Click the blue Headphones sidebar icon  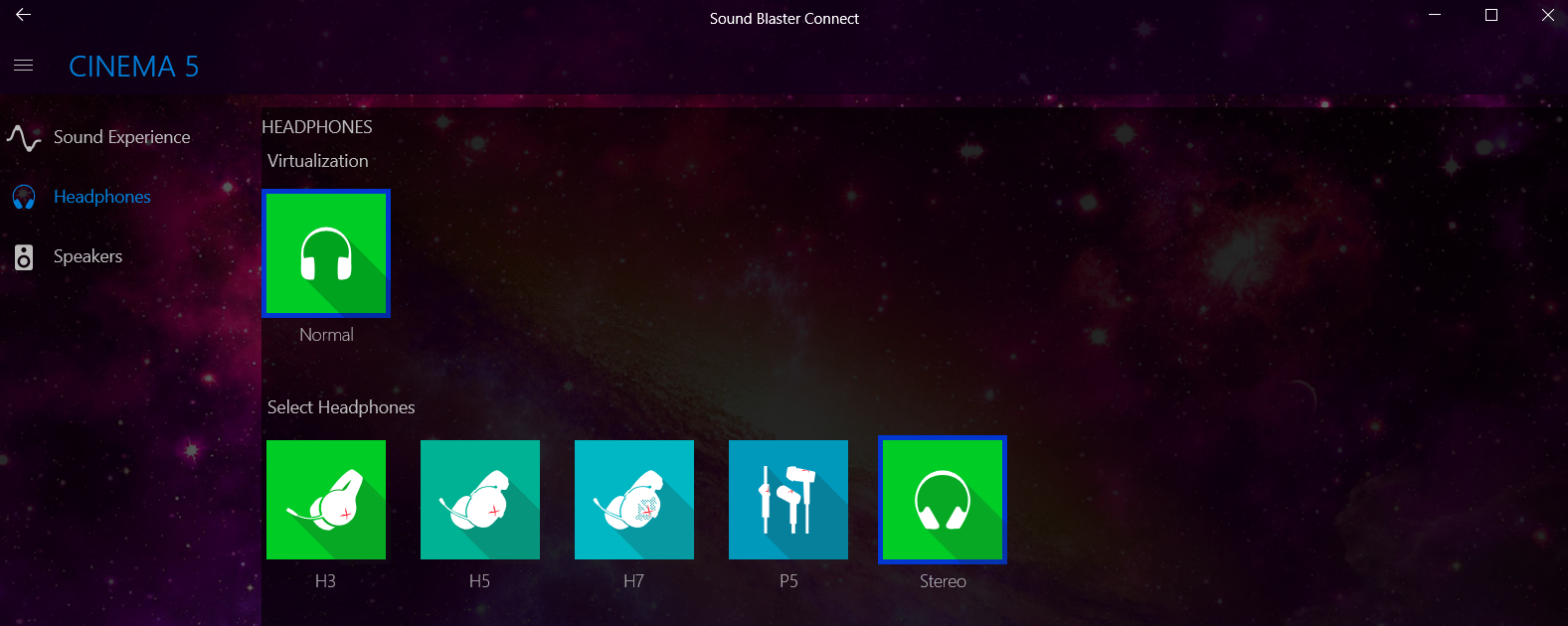(24, 197)
